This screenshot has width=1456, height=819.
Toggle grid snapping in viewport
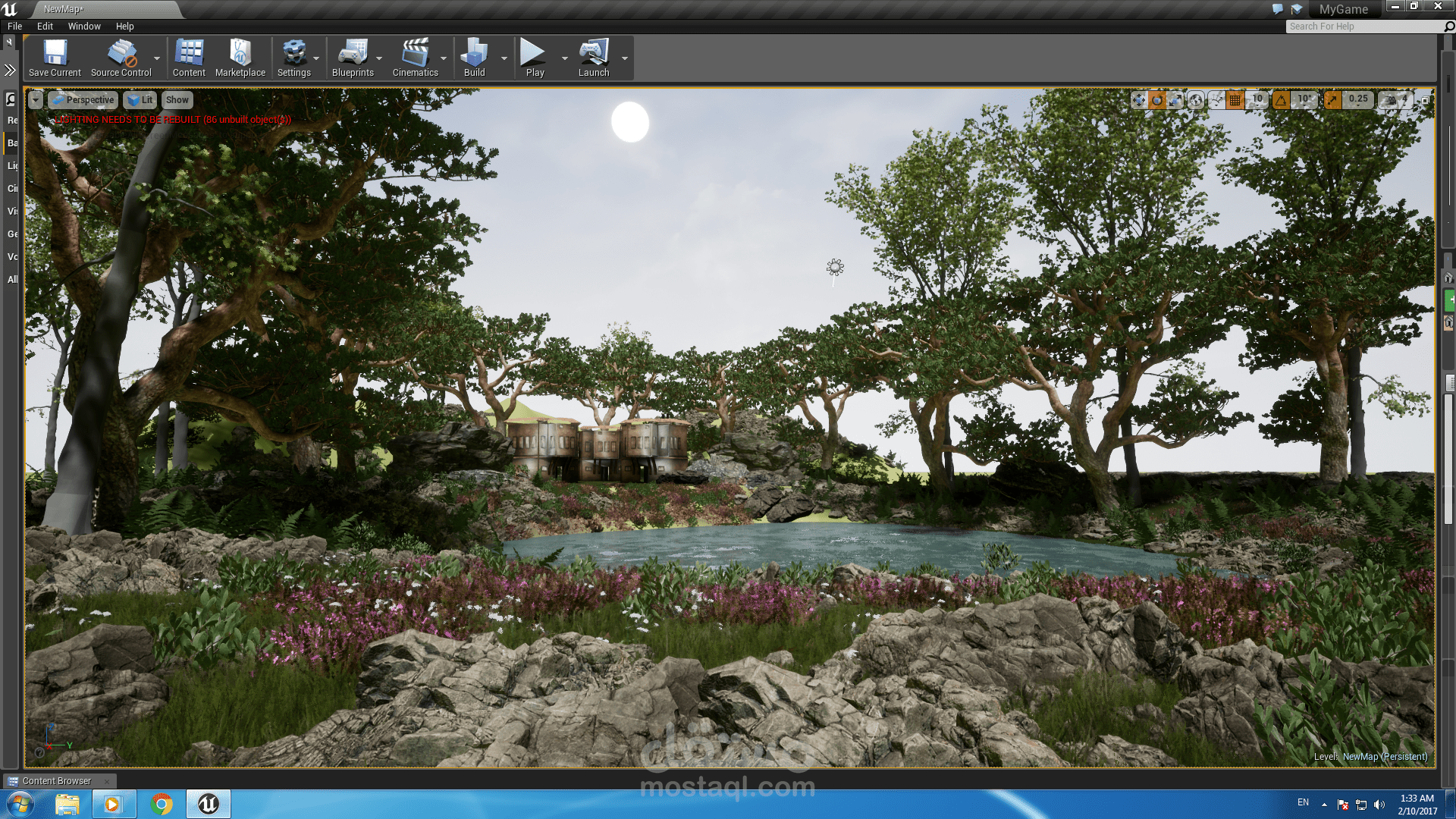[x=1235, y=100]
